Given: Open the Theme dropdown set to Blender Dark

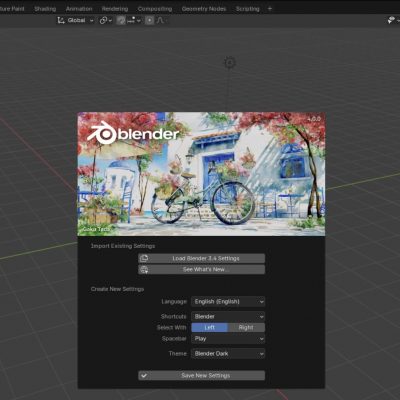Looking at the screenshot, I should (228, 353).
